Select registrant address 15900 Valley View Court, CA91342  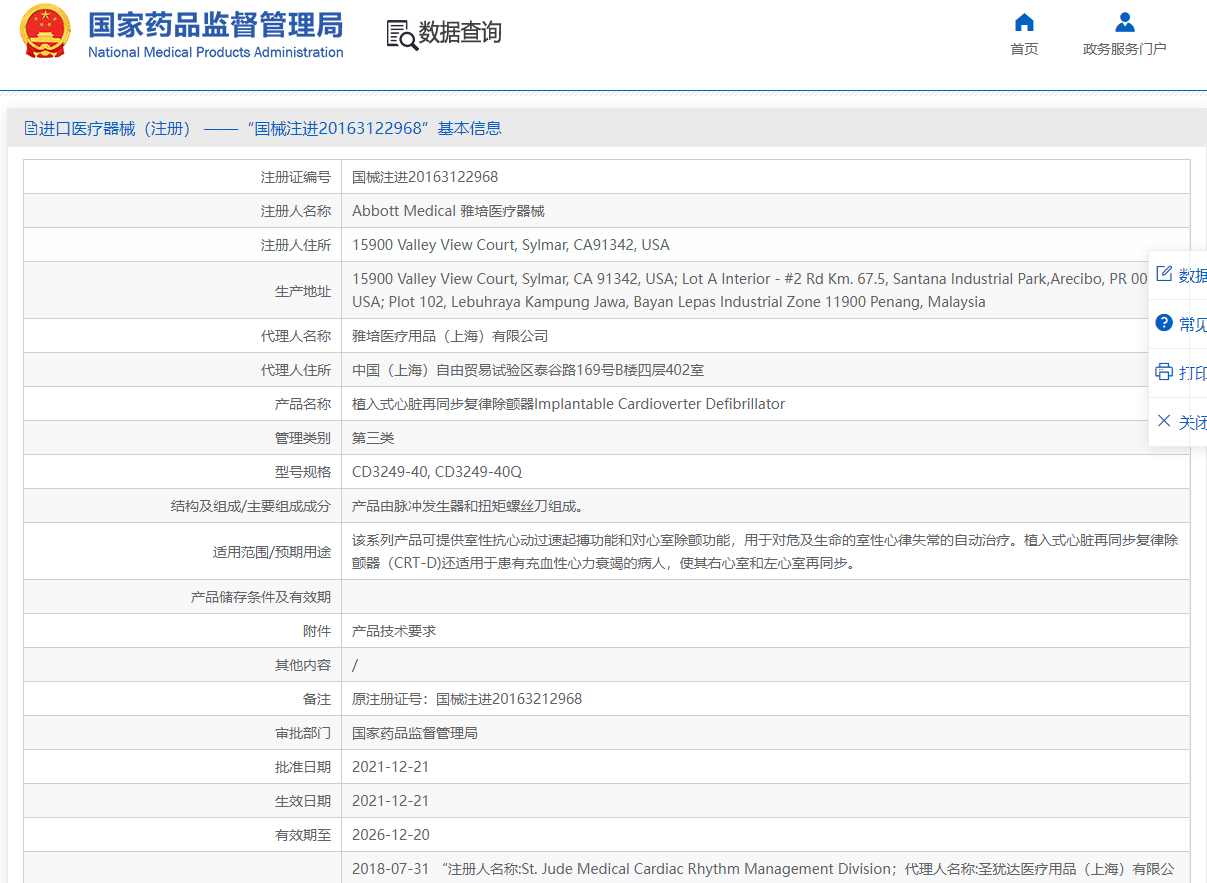tap(511, 245)
